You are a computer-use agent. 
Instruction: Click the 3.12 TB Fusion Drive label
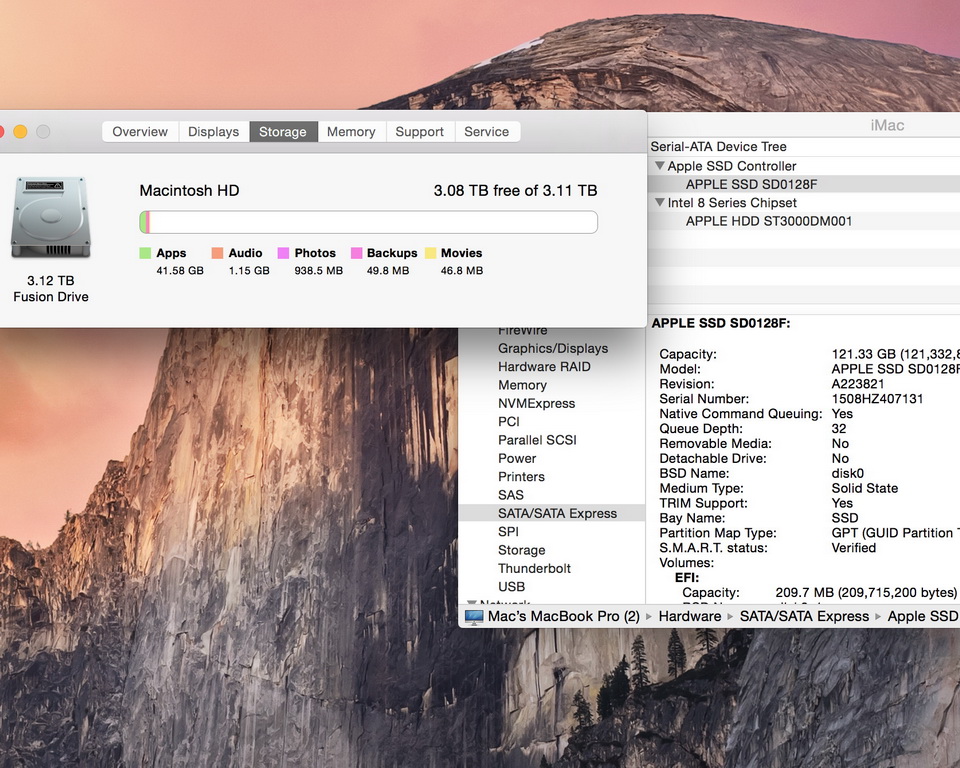(51, 289)
